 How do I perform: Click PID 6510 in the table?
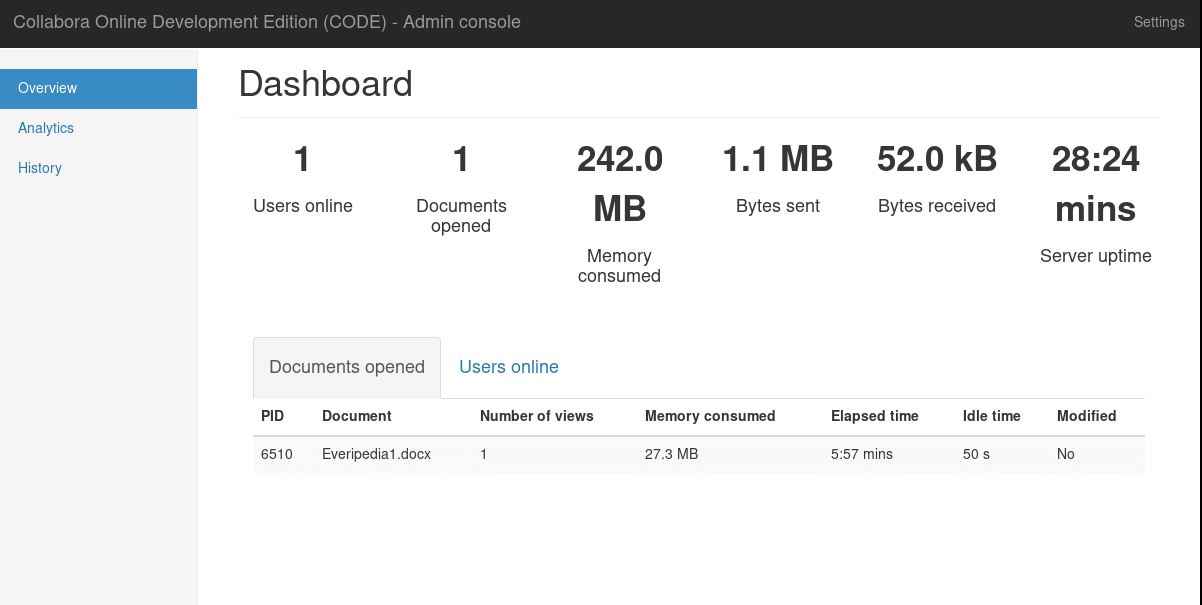coord(277,454)
